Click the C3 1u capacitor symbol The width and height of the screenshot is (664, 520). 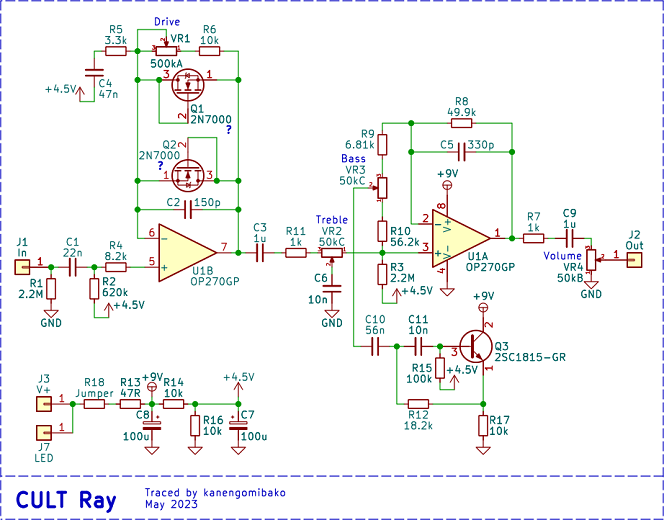point(260,253)
